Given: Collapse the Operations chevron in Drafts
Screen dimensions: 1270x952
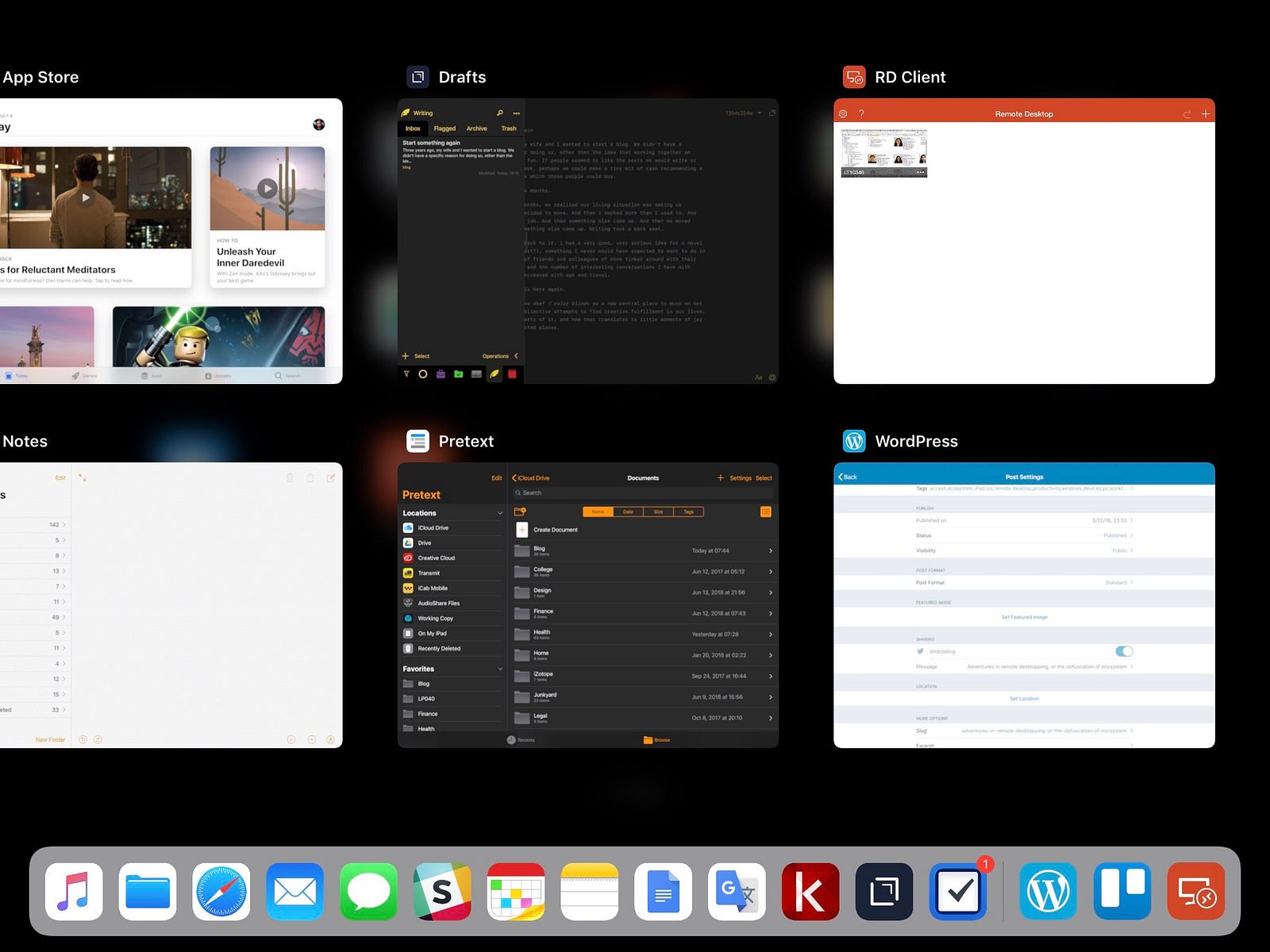Looking at the screenshot, I should coord(516,356).
